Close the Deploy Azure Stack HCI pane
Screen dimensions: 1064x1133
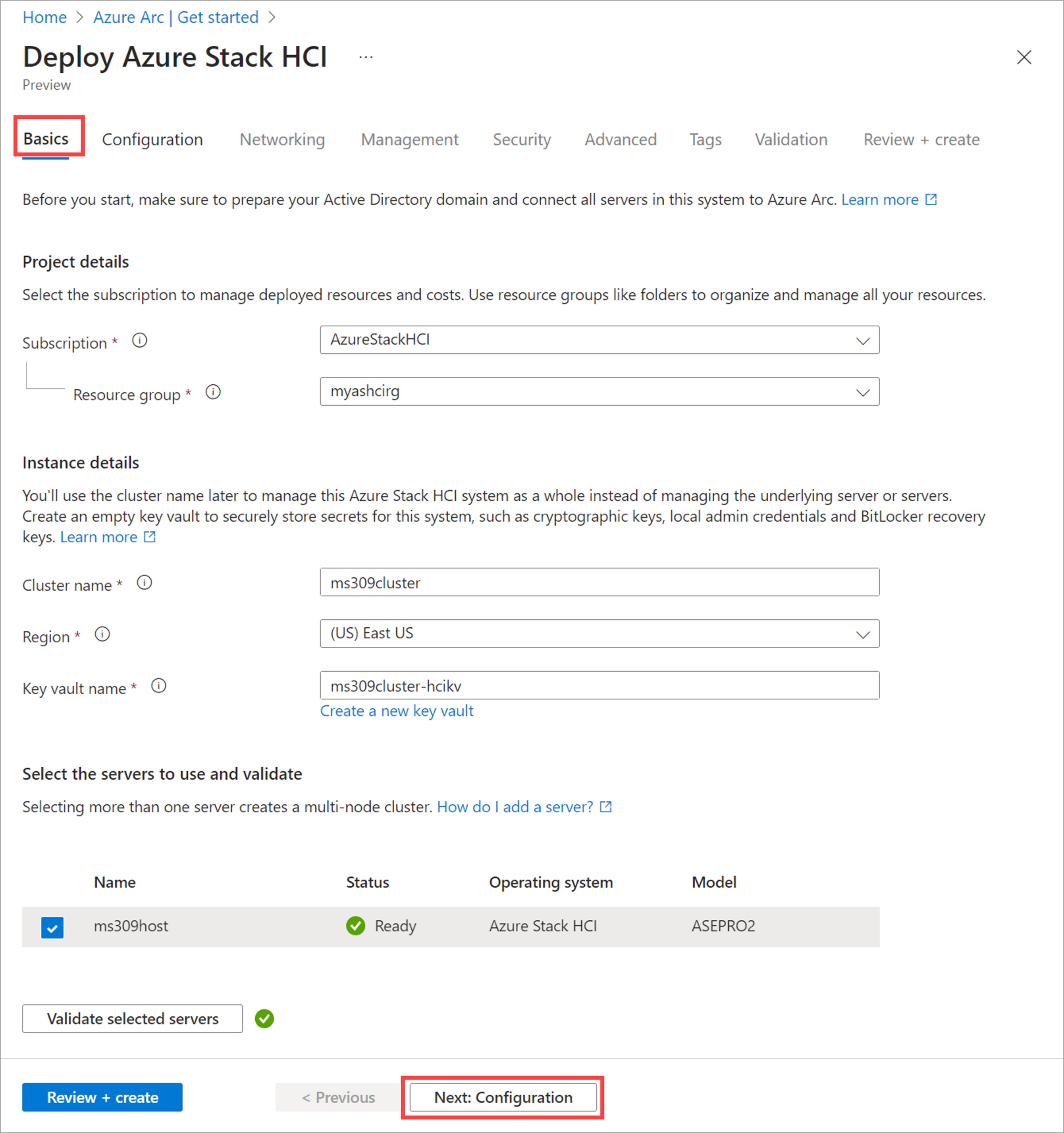pyautogui.click(x=1024, y=57)
